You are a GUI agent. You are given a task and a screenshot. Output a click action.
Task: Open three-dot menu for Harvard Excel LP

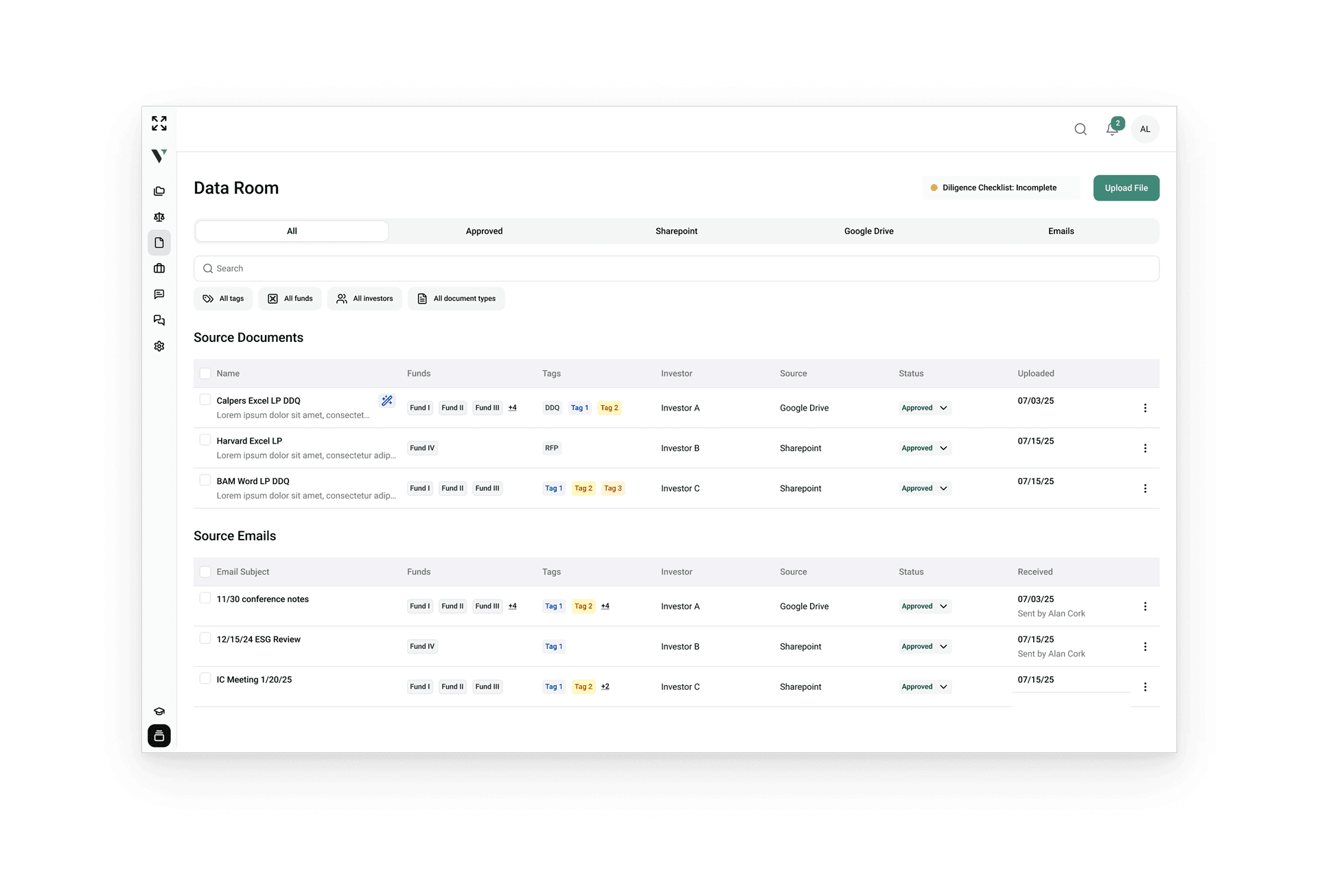pos(1145,448)
